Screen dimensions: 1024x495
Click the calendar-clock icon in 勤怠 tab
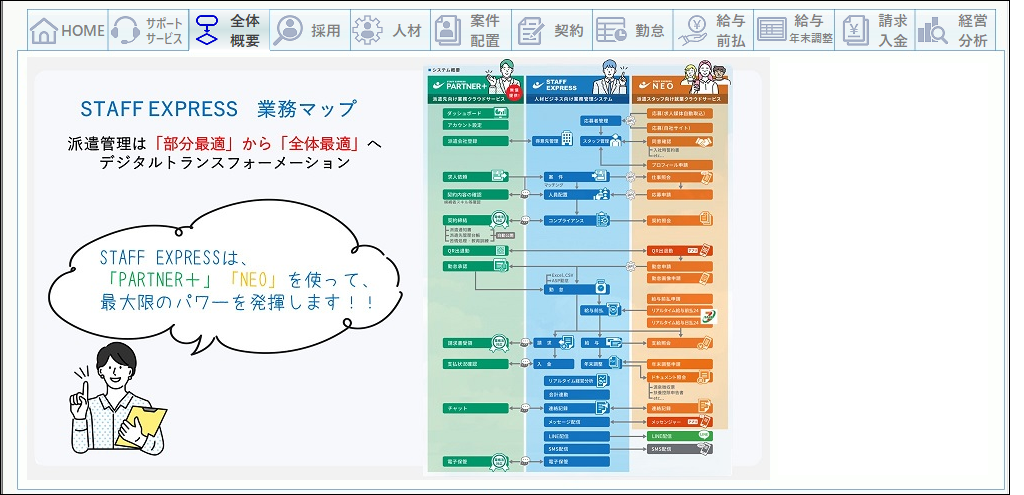click(x=611, y=30)
